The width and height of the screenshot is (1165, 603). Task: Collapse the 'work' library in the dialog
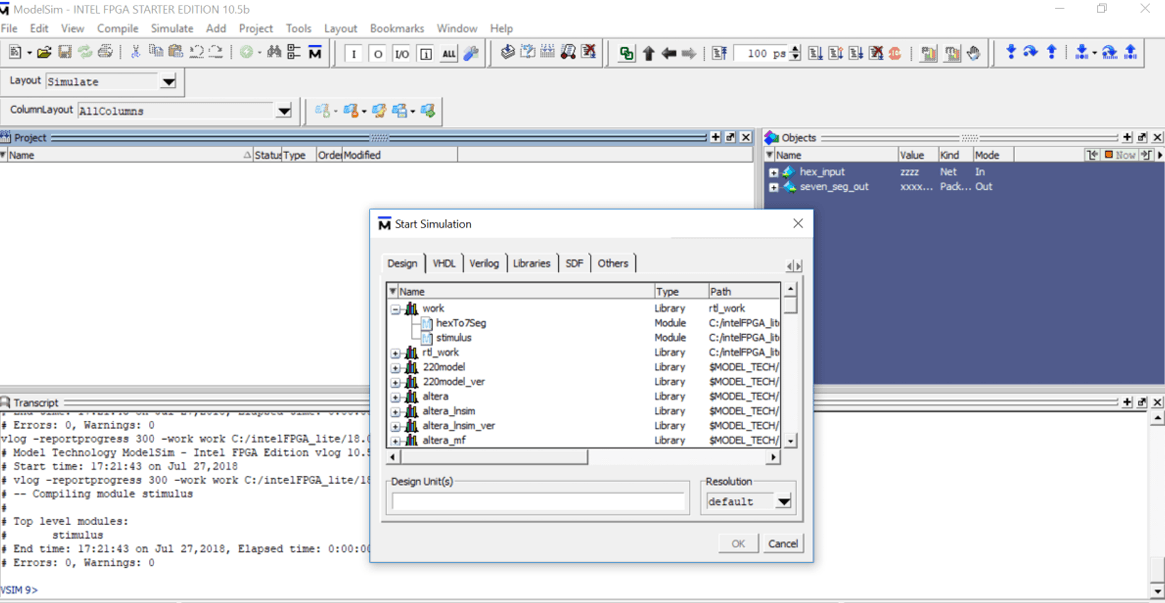396,308
